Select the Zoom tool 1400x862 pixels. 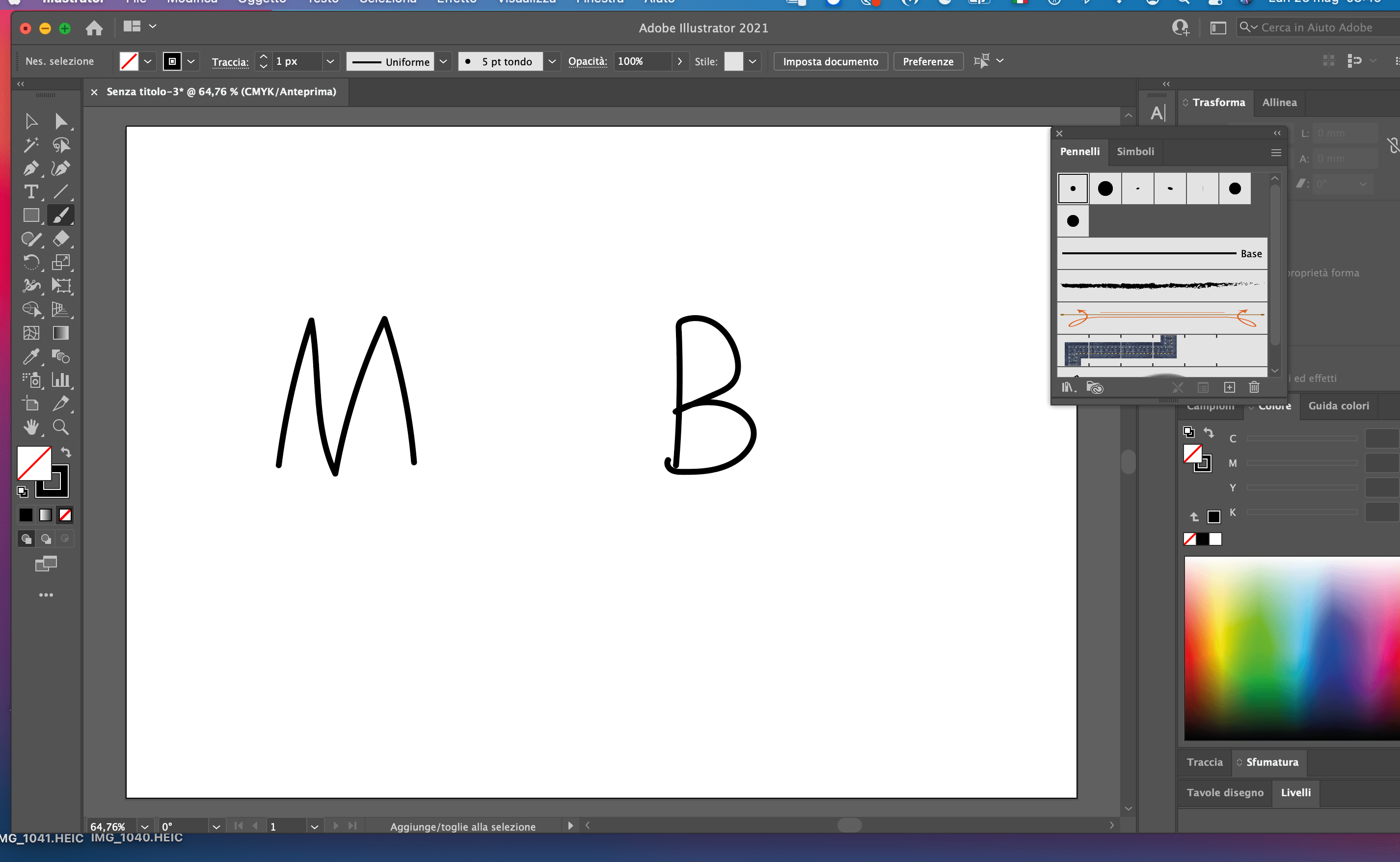coord(61,428)
